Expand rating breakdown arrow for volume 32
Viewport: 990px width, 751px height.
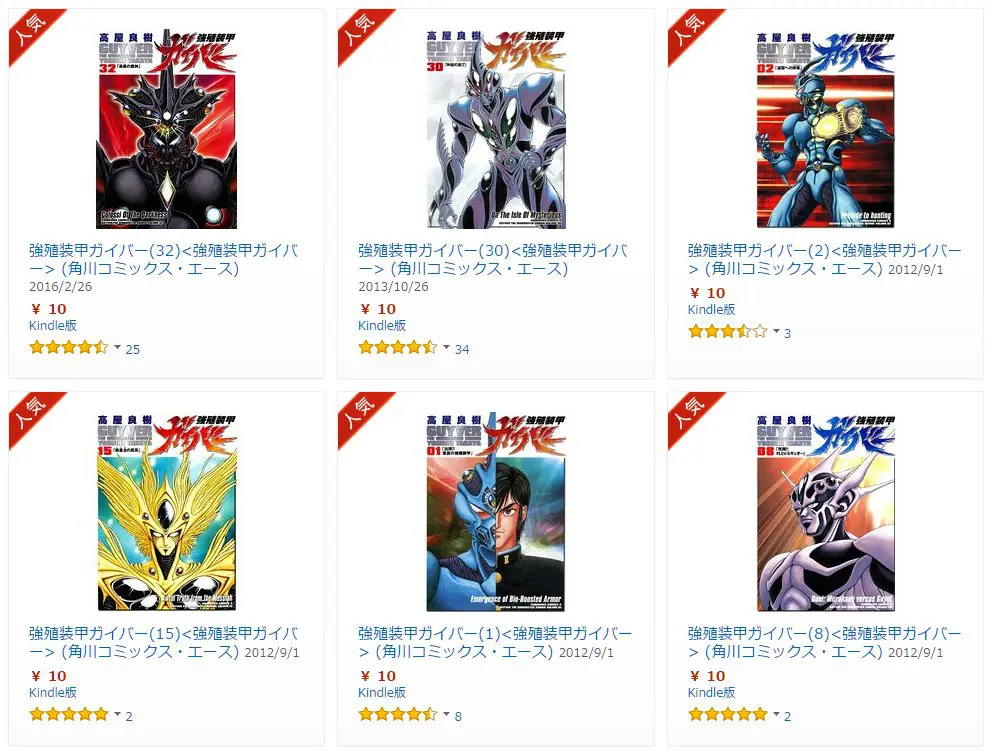tap(117, 347)
